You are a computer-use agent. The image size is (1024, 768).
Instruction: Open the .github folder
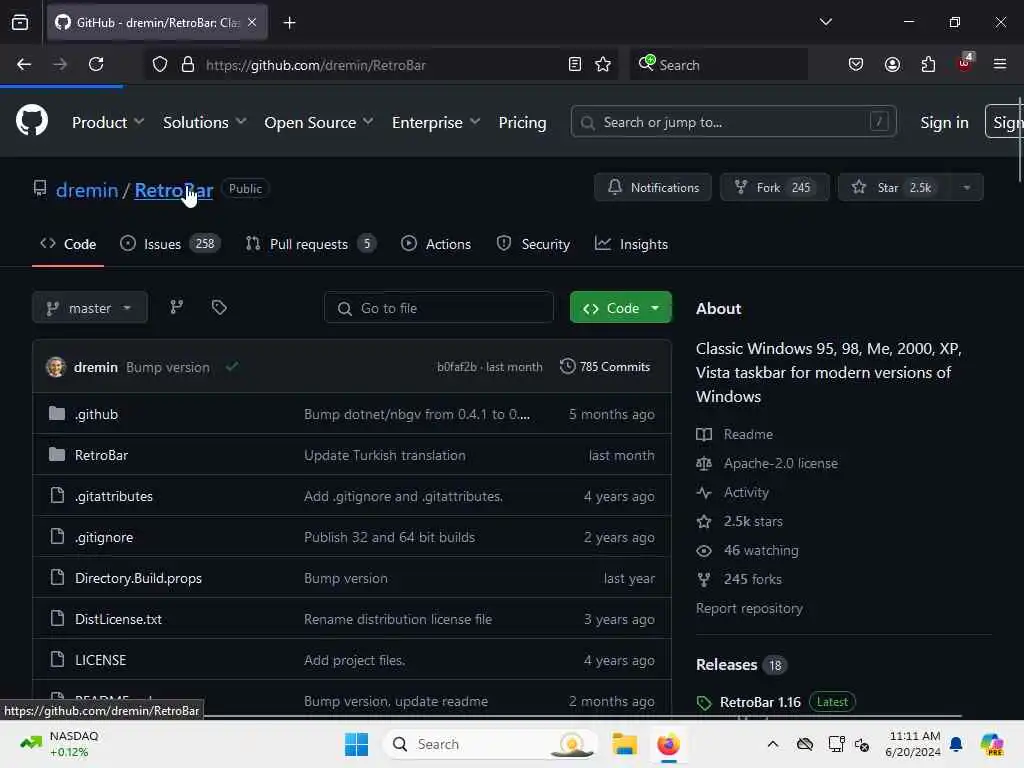96,414
